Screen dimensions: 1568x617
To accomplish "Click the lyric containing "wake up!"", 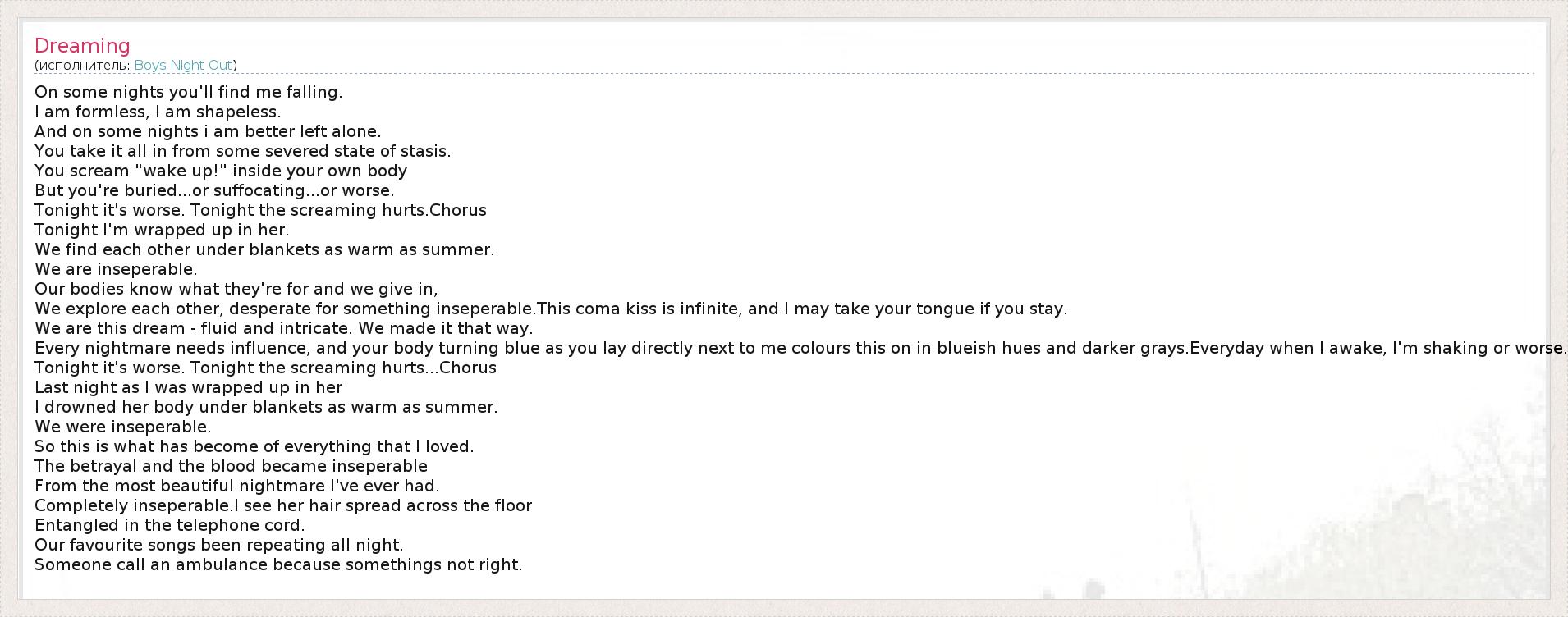I will 221,171.
